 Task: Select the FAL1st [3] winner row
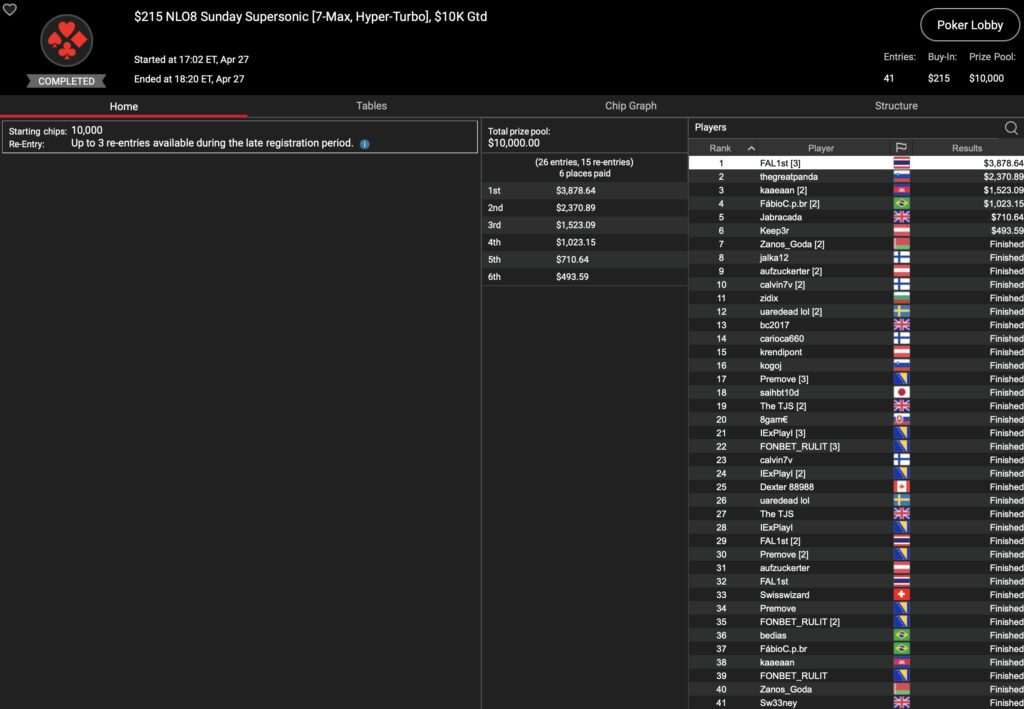pyautogui.click(x=856, y=163)
